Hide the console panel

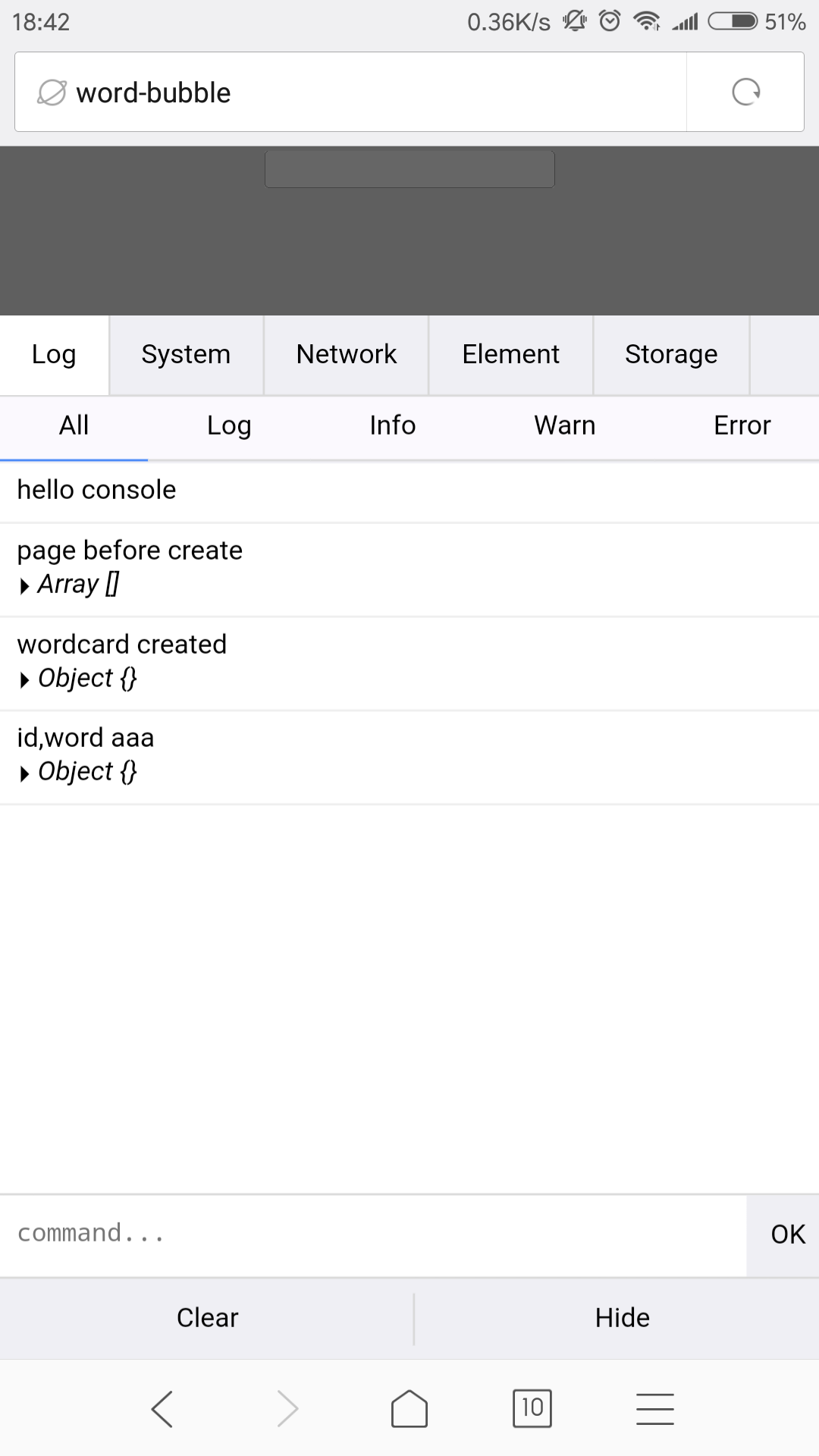(x=622, y=1318)
